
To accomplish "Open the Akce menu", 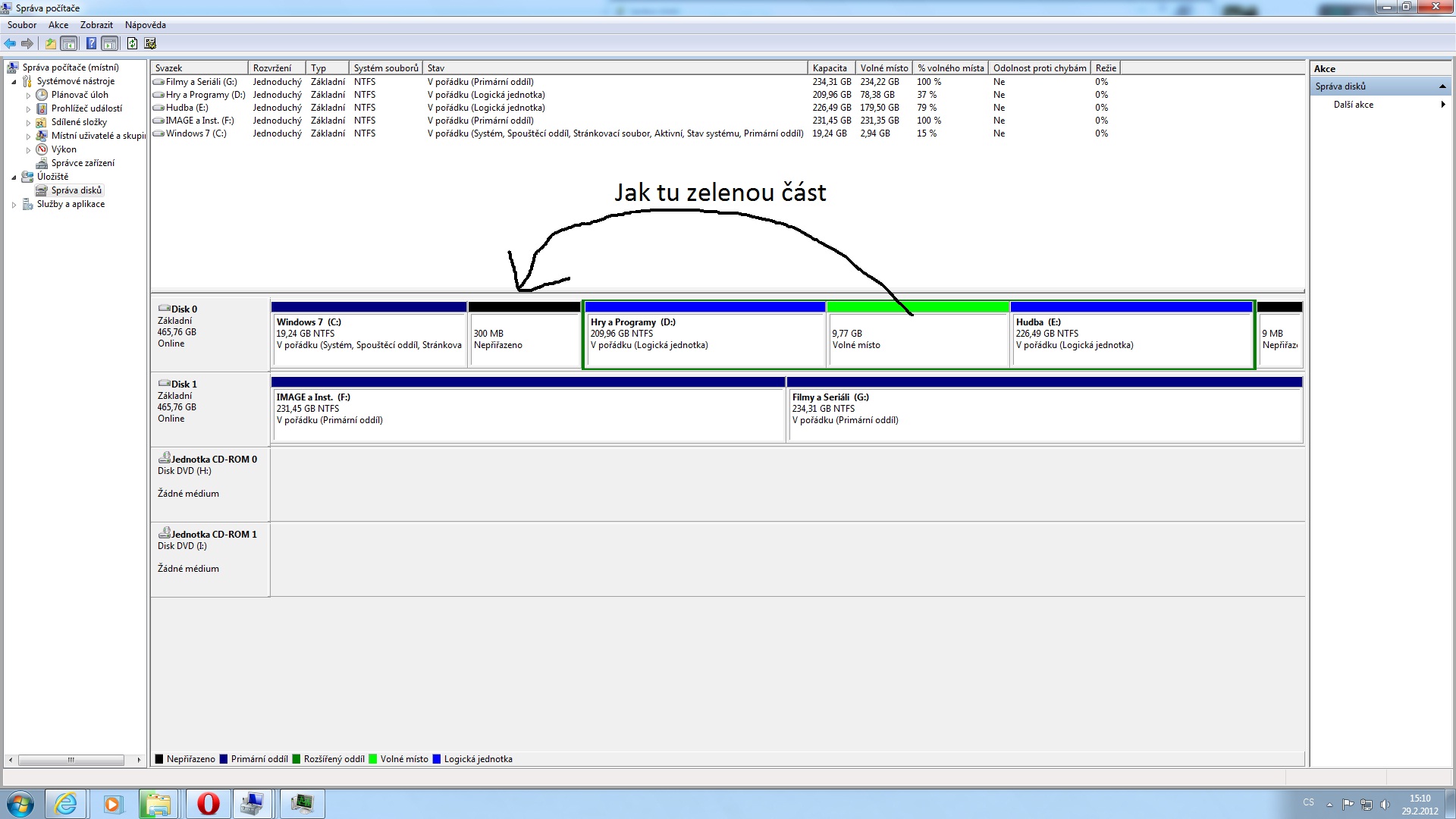I will pos(58,25).
